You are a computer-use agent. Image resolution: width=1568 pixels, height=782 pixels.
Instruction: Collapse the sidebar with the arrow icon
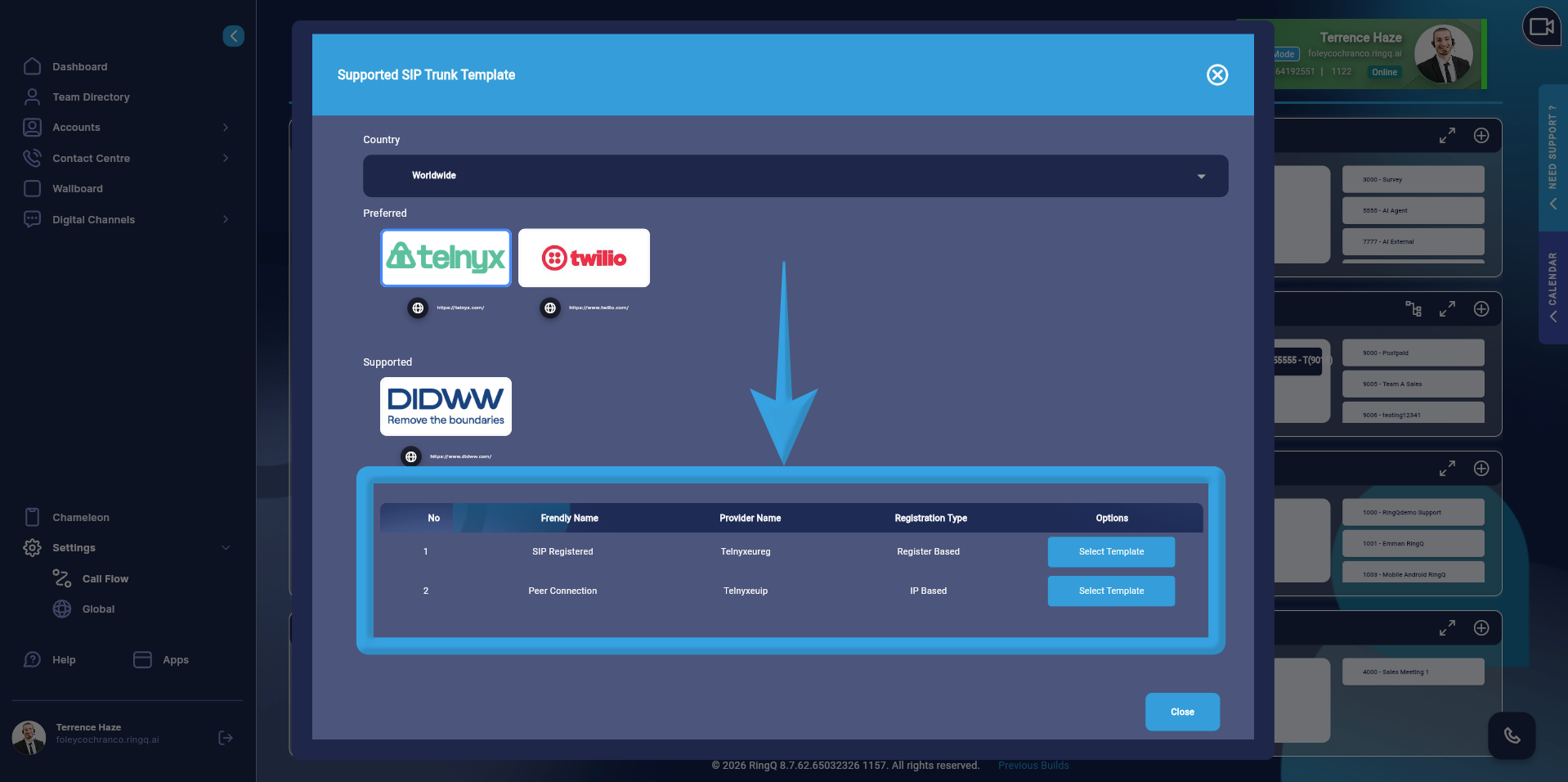(x=234, y=36)
